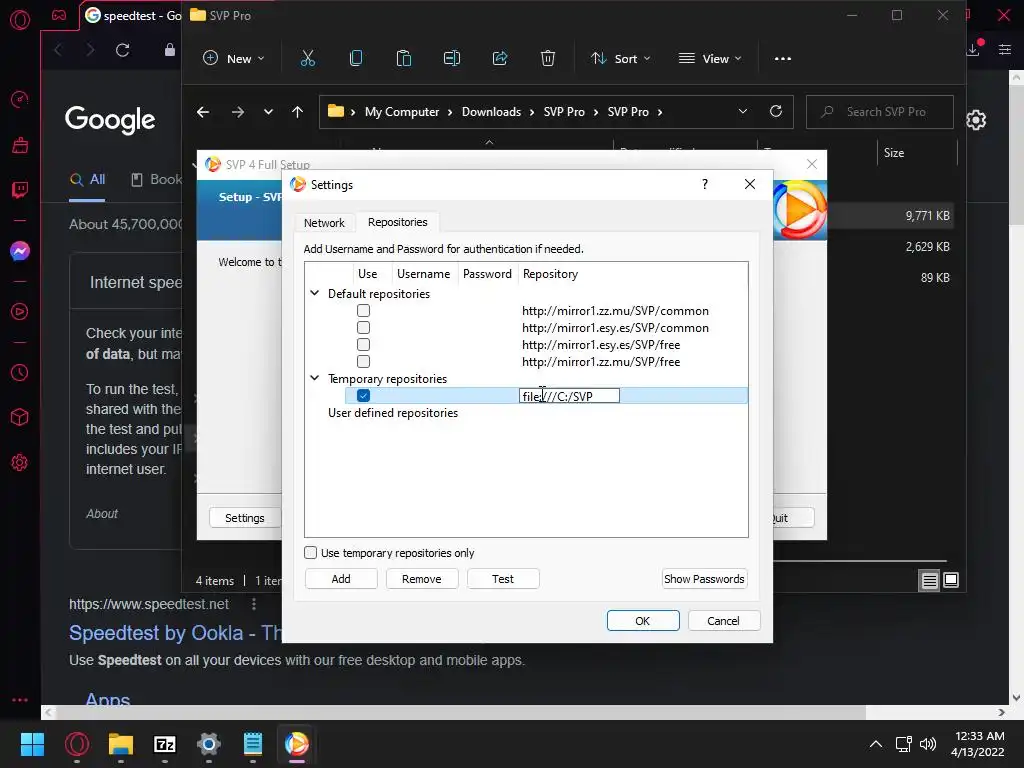Confirm the Settings dialog with OK
The height and width of the screenshot is (768, 1024).
click(643, 620)
